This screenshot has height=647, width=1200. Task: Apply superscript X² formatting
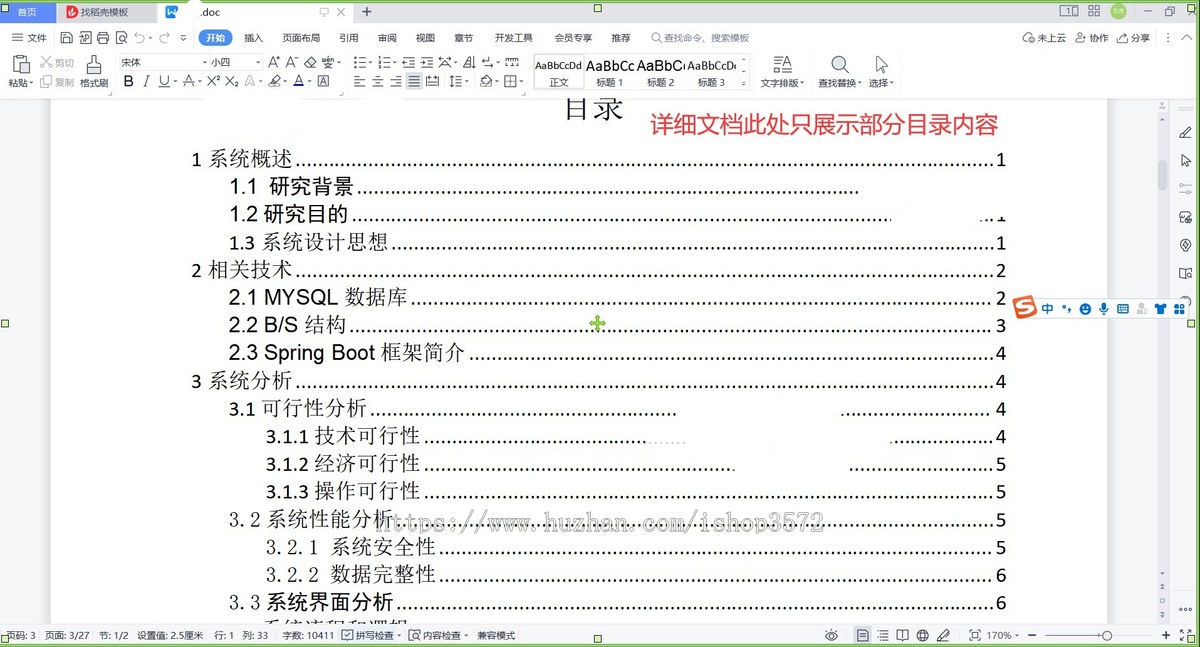[213, 82]
